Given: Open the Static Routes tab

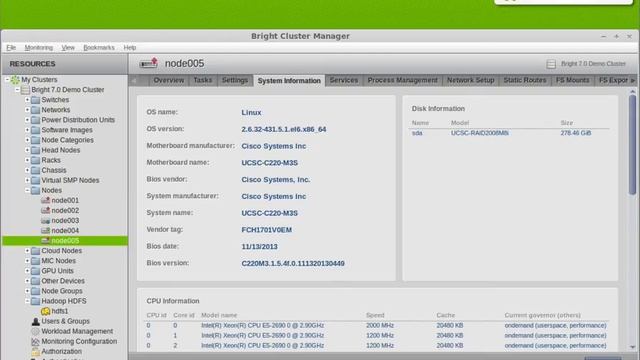Looking at the screenshot, I should click(525, 80).
